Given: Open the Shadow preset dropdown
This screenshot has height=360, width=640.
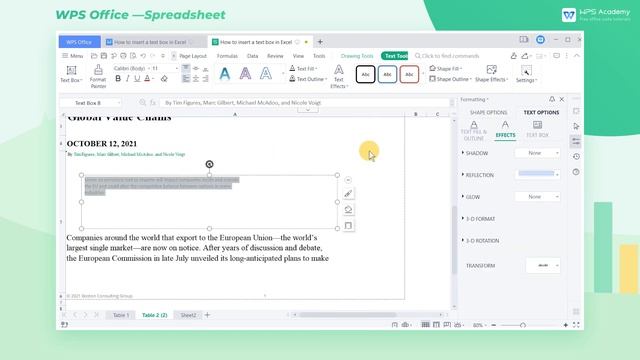Looking at the screenshot, I should (538, 153).
